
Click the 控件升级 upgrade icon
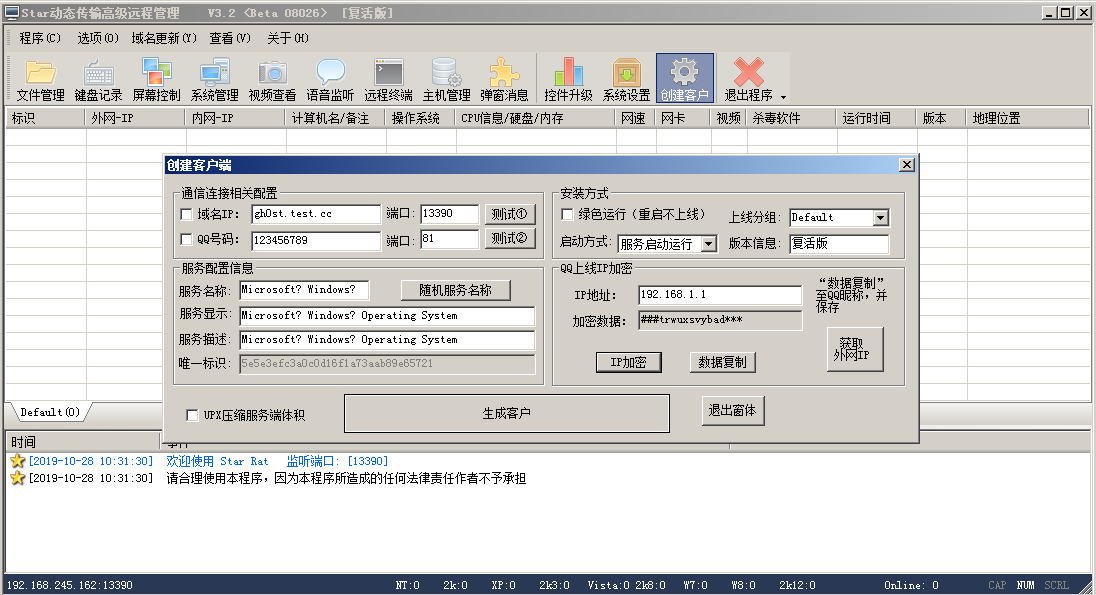(568, 78)
